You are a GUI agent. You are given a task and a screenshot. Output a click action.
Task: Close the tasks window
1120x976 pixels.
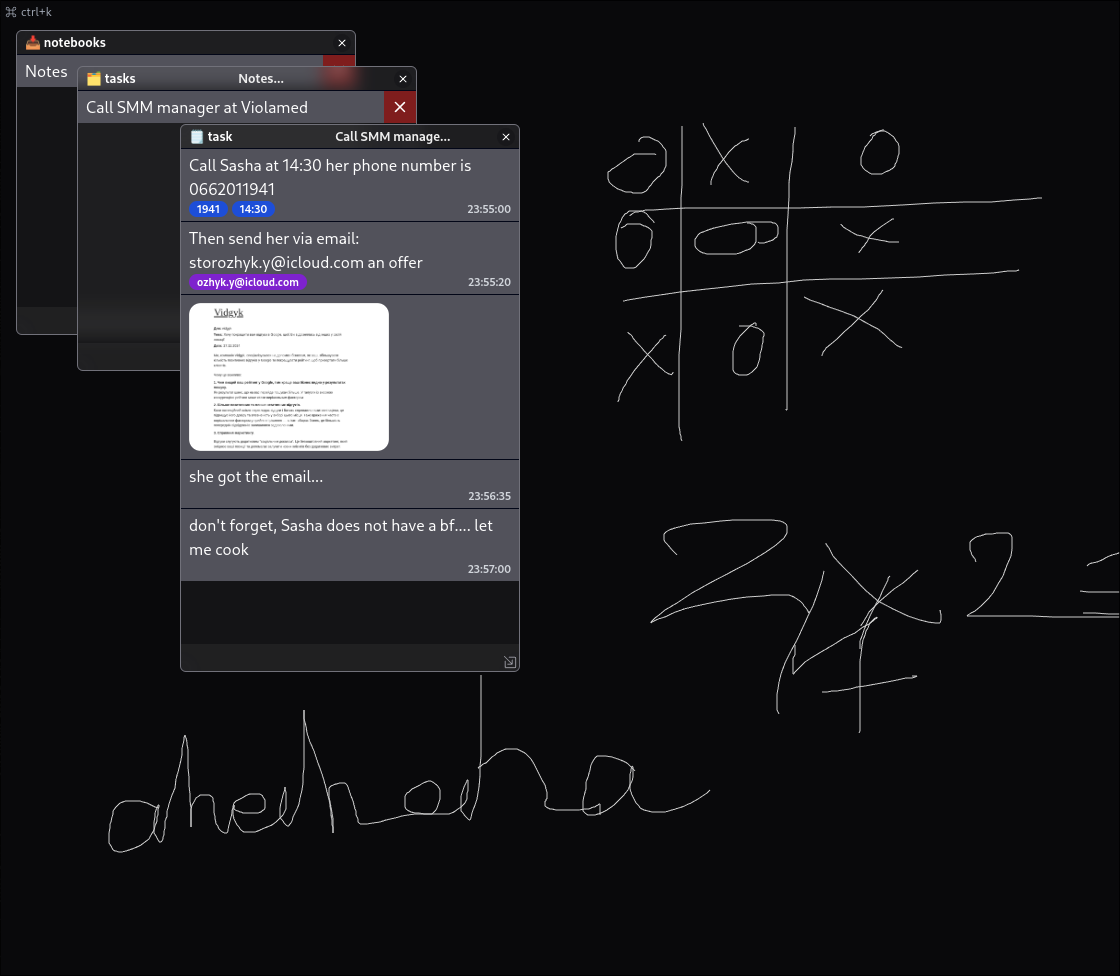[x=403, y=79]
